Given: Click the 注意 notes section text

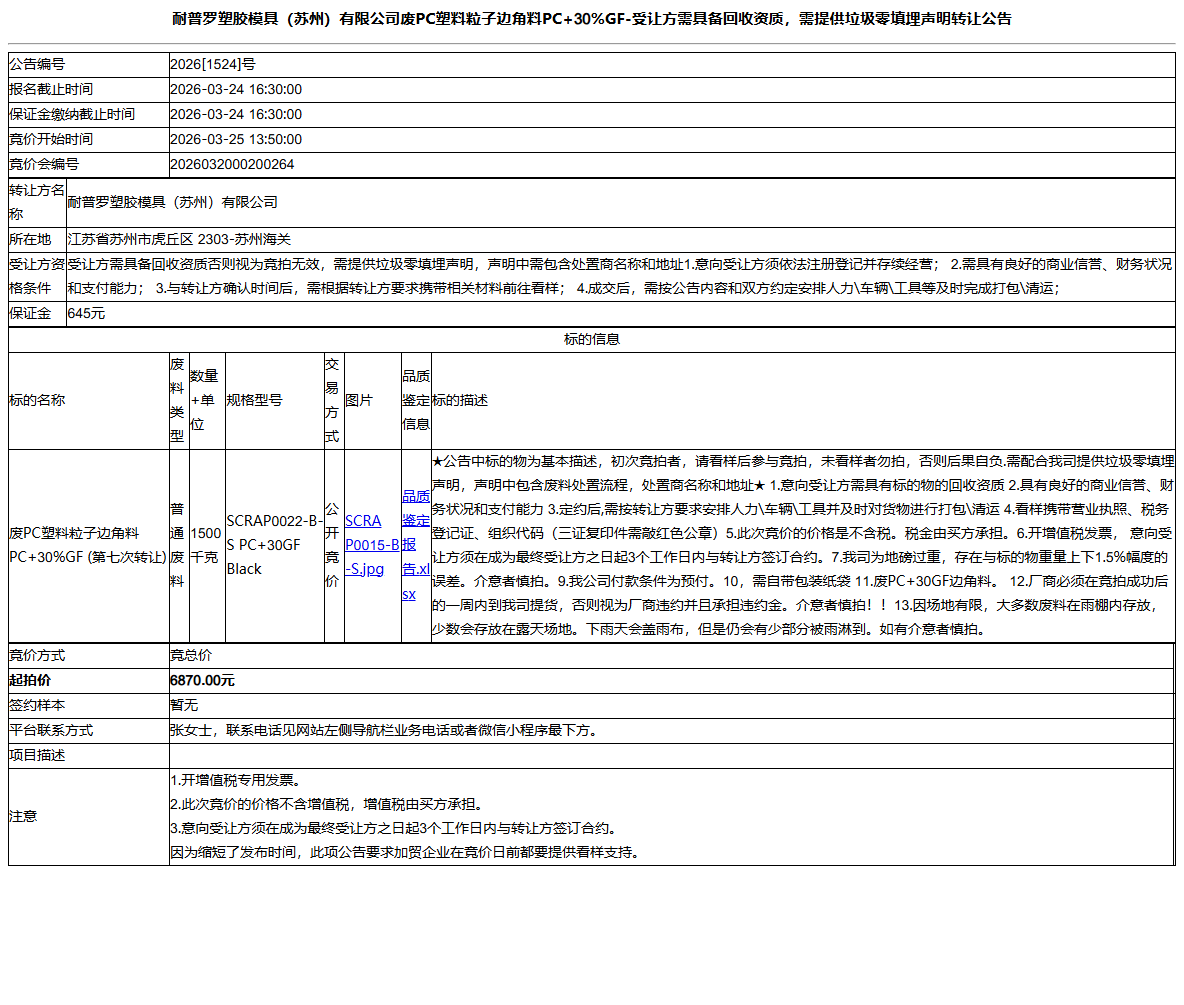Looking at the screenshot, I should click(x=400, y=815).
